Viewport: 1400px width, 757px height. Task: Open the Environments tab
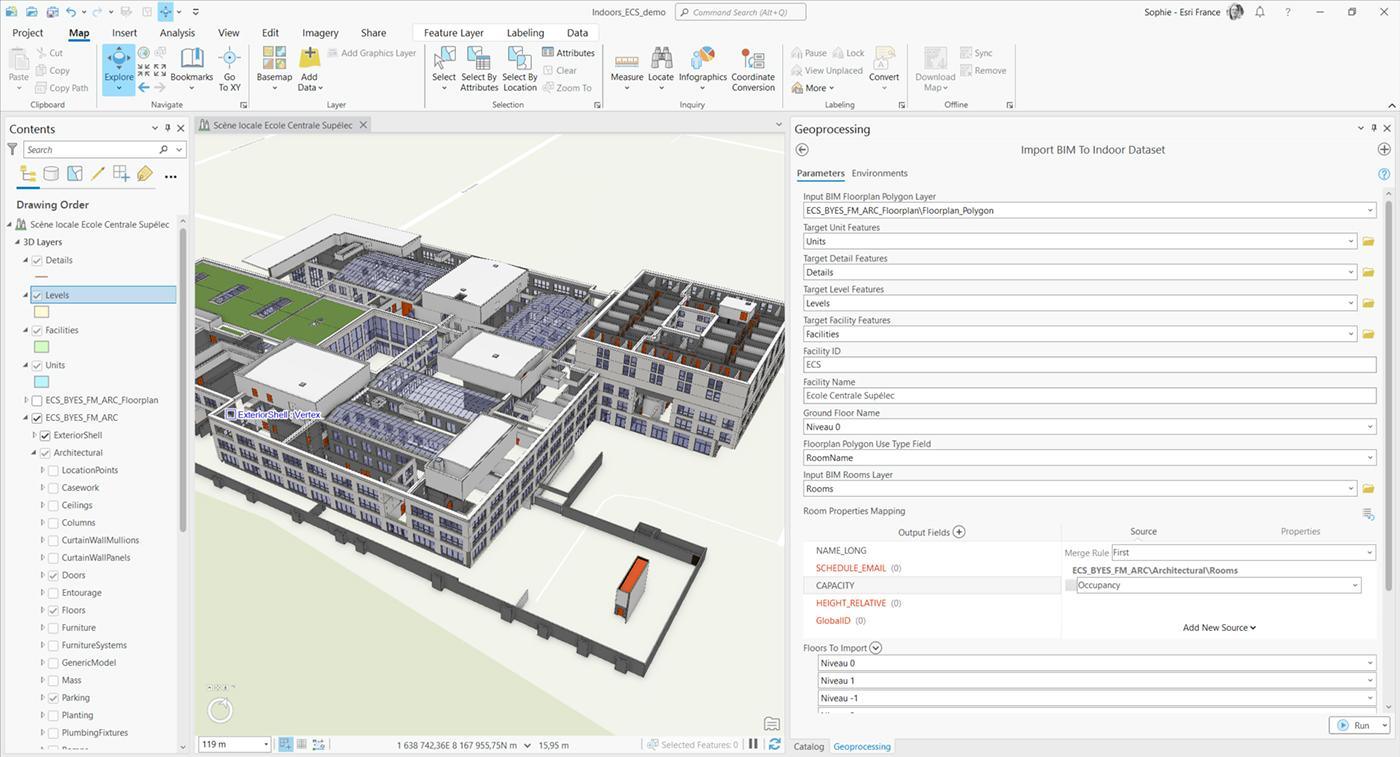point(880,174)
